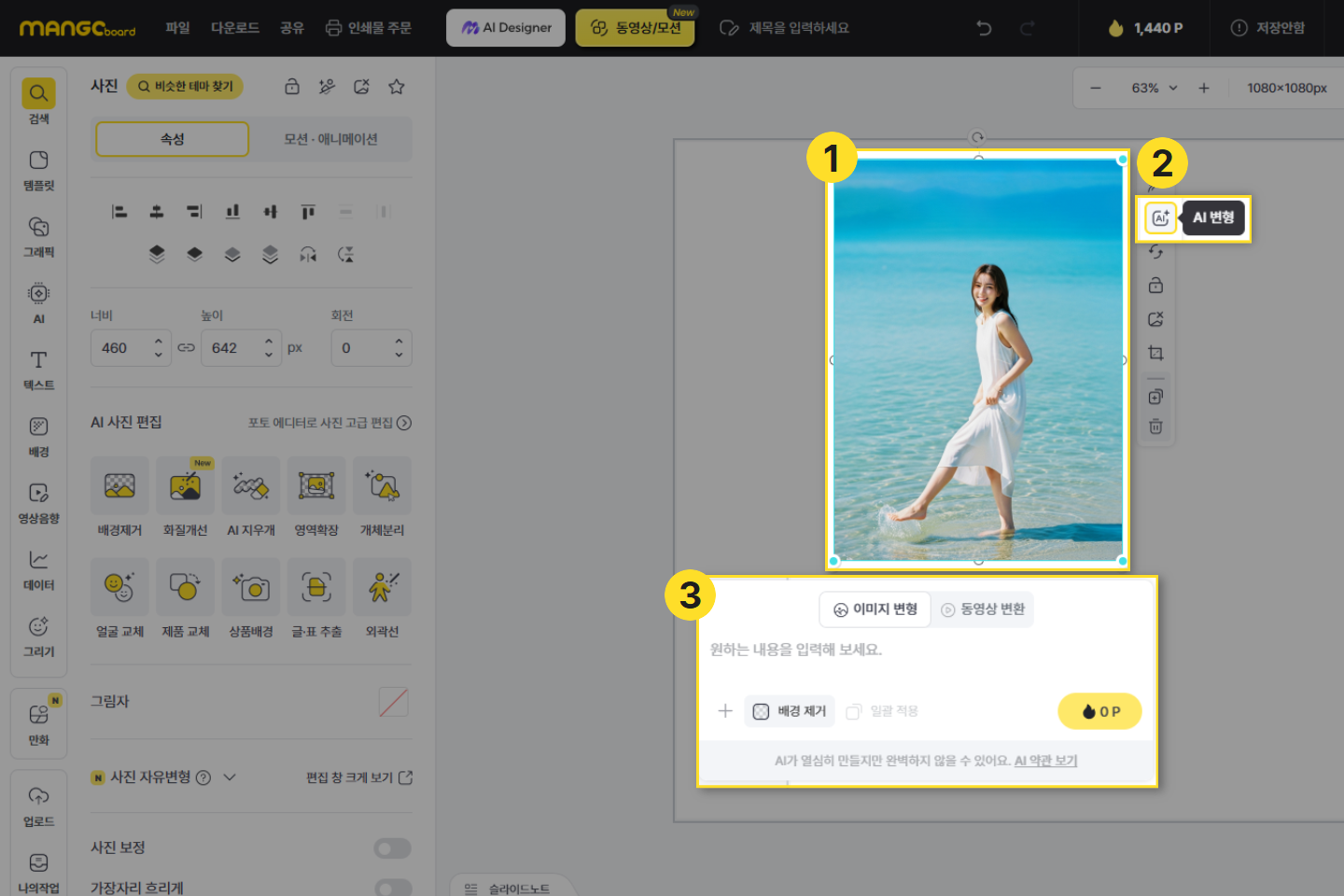
Task: Open the 63% zoom level dropdown
Action: 1155,88
